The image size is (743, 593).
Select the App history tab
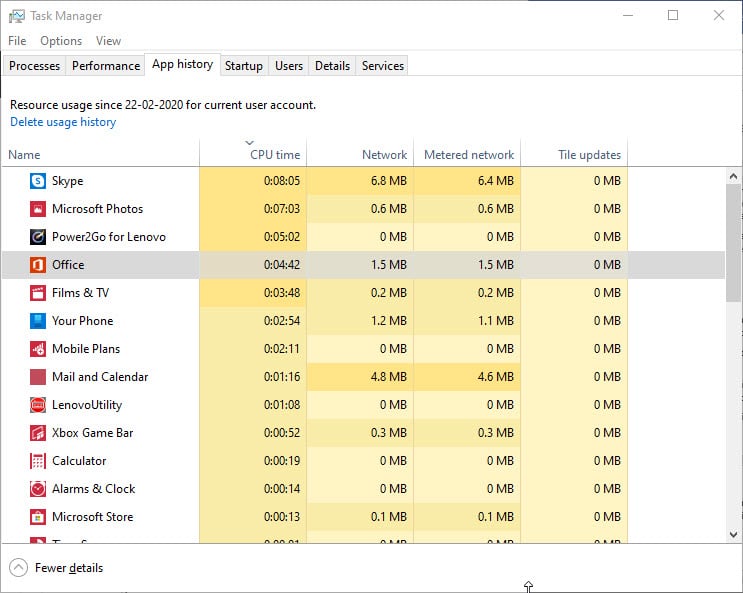point(182,64)
